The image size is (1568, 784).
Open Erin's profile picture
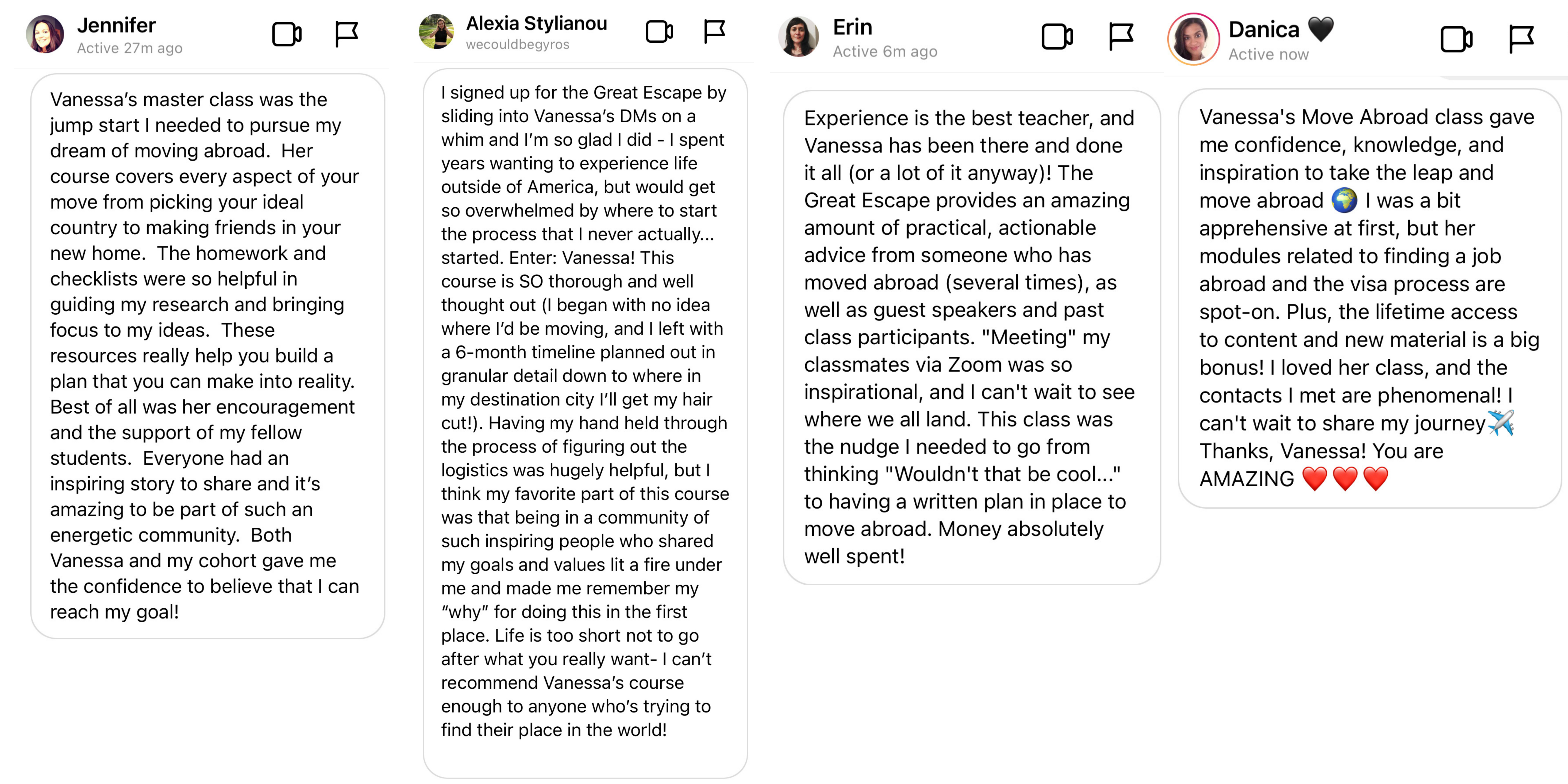click(x=799, y=37)
